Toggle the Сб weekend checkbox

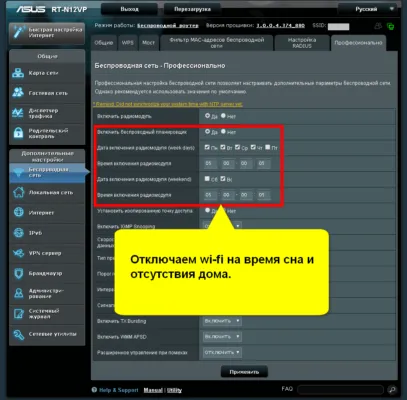(207, 179)
